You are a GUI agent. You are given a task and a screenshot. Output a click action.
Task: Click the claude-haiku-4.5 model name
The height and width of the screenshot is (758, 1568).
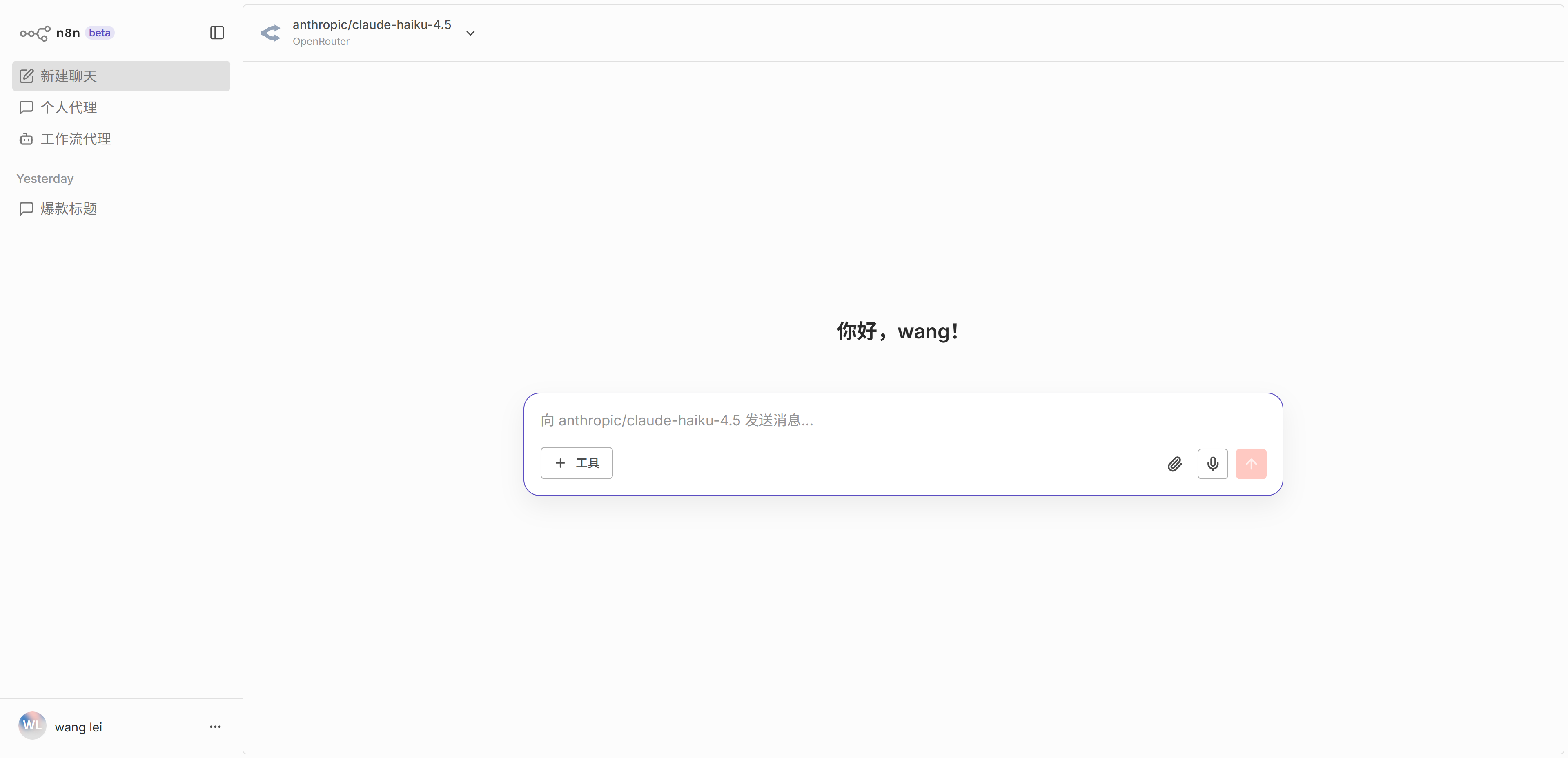[371, 25]
